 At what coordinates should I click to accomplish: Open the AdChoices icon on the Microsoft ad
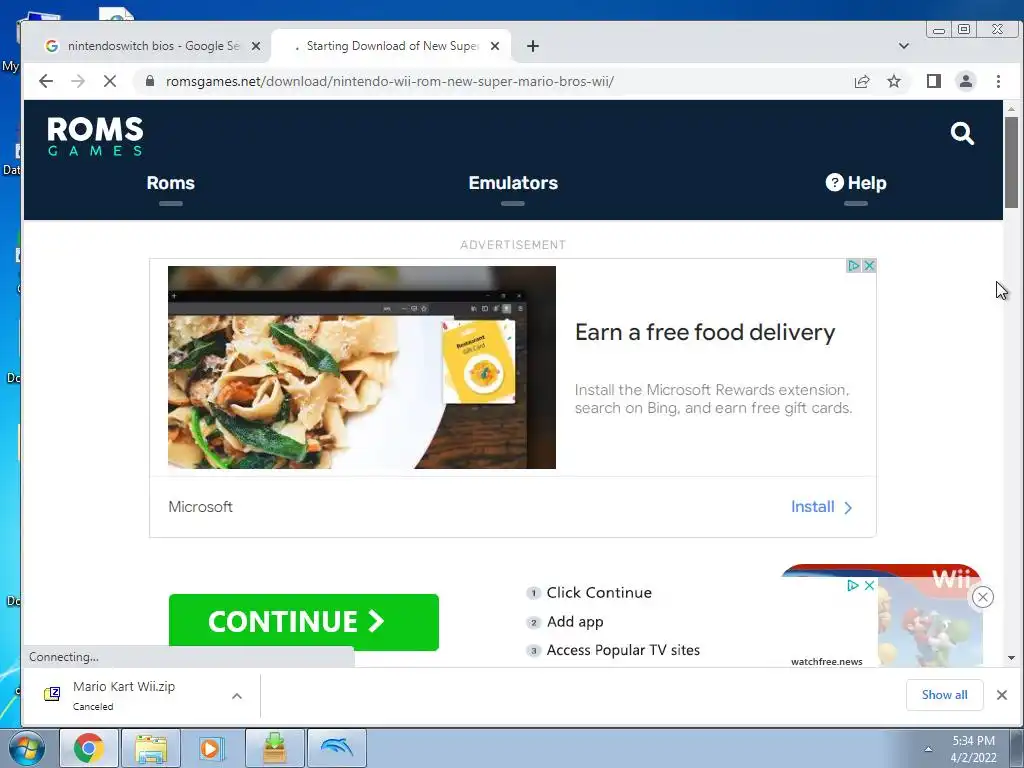(854, 266)
